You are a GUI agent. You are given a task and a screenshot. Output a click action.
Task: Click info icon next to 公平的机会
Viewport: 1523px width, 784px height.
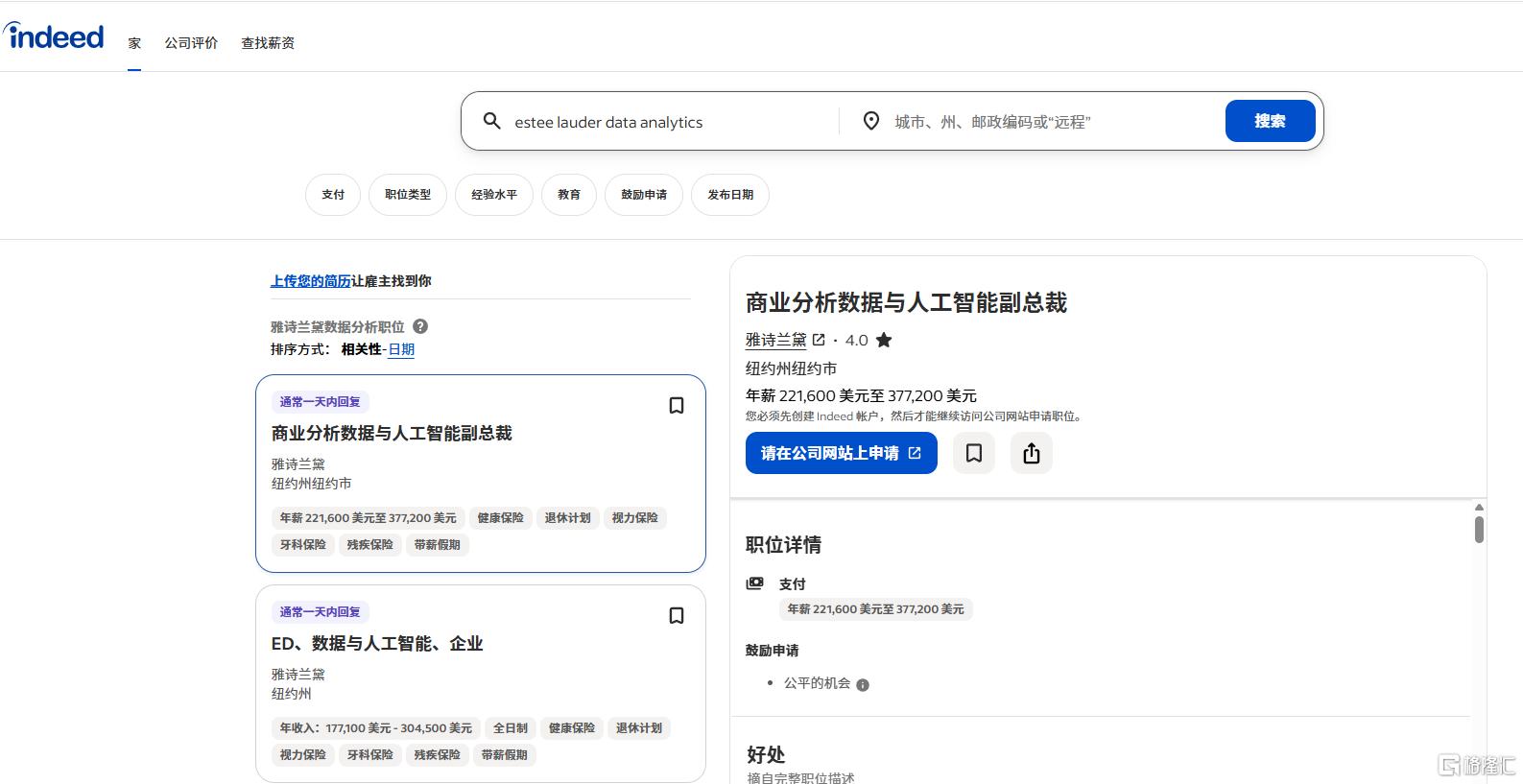click(863, 684)
